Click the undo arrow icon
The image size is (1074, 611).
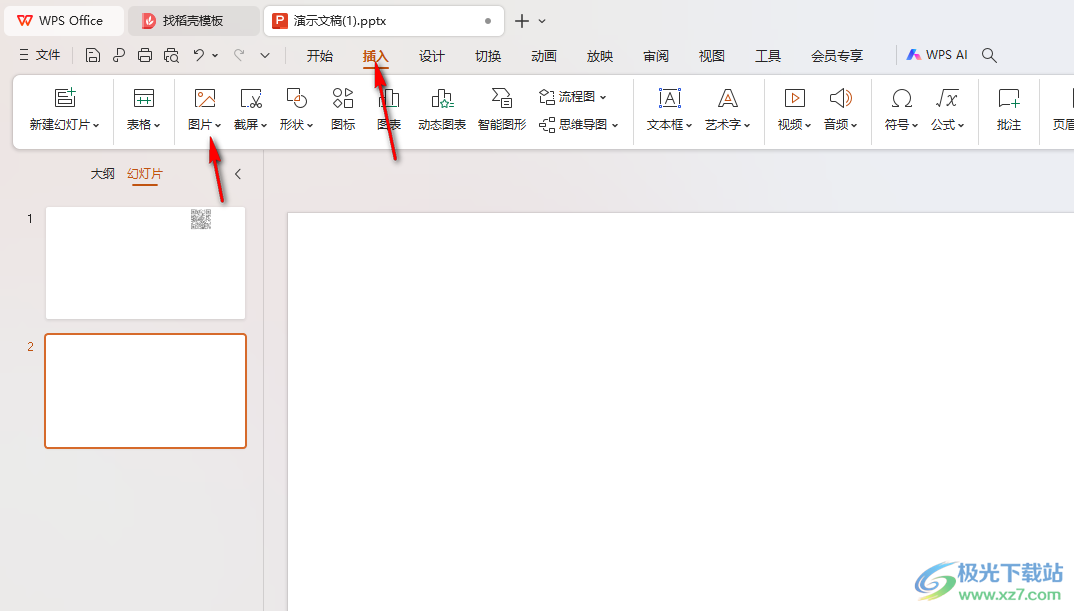[199, 55]
